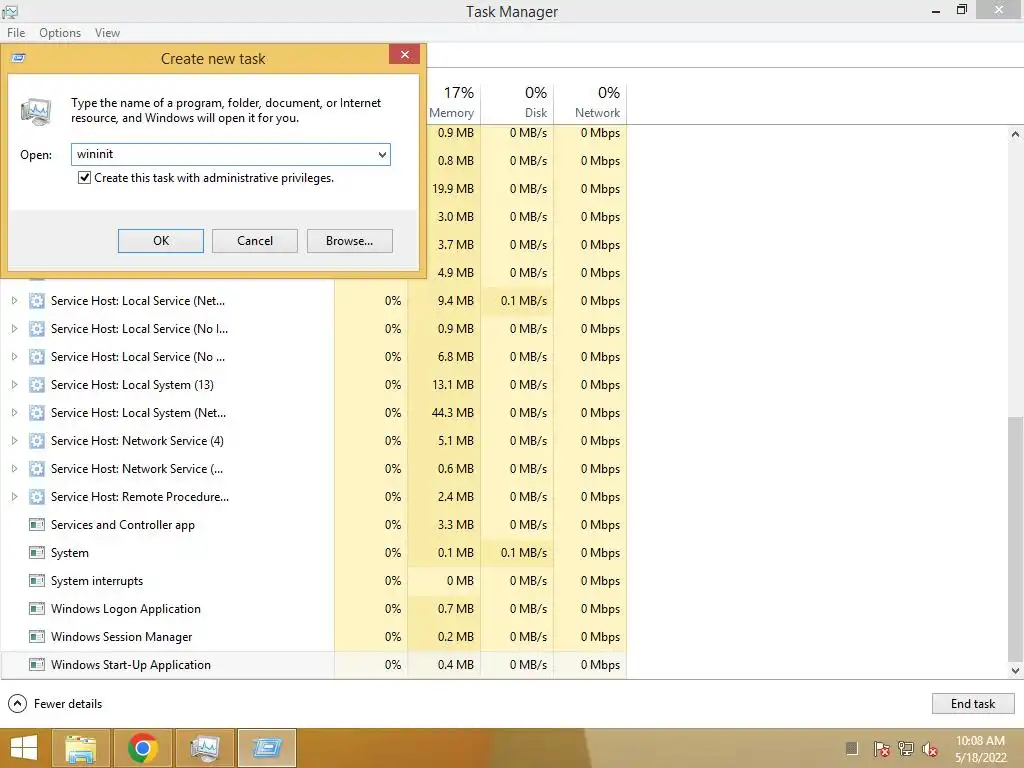The image size is (1024, 768).
Task: Expand Service Host: Network Service (4)
Action: click(14, 441)
